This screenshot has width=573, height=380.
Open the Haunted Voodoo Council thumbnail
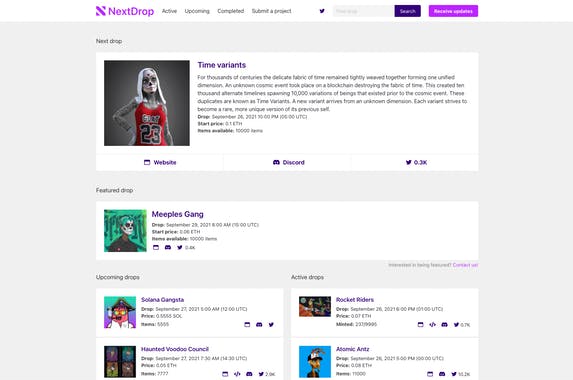click(x=120, y=362)
